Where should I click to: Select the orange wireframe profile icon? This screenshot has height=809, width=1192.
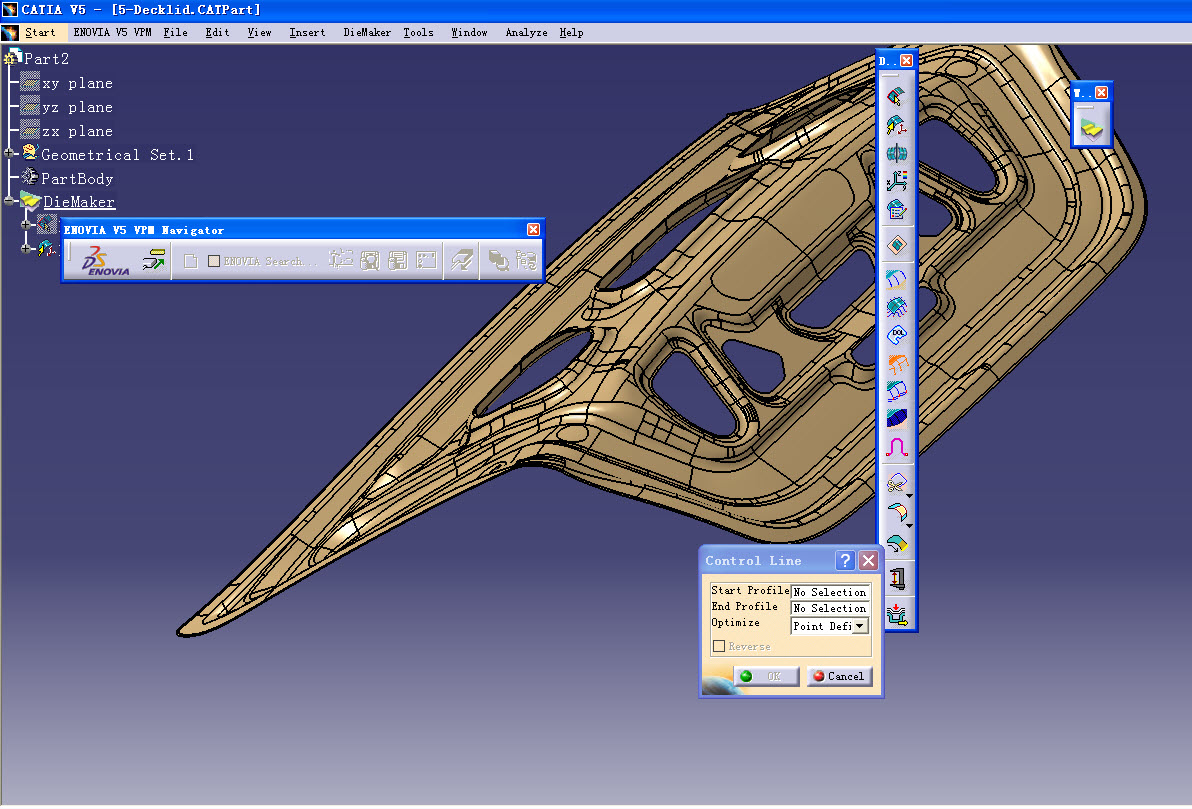[897, 363]
